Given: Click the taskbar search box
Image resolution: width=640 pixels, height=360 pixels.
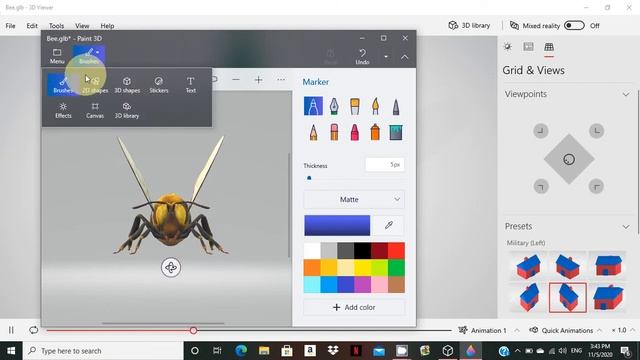Looking at the screenshot, I should click(x=103, y=351).
